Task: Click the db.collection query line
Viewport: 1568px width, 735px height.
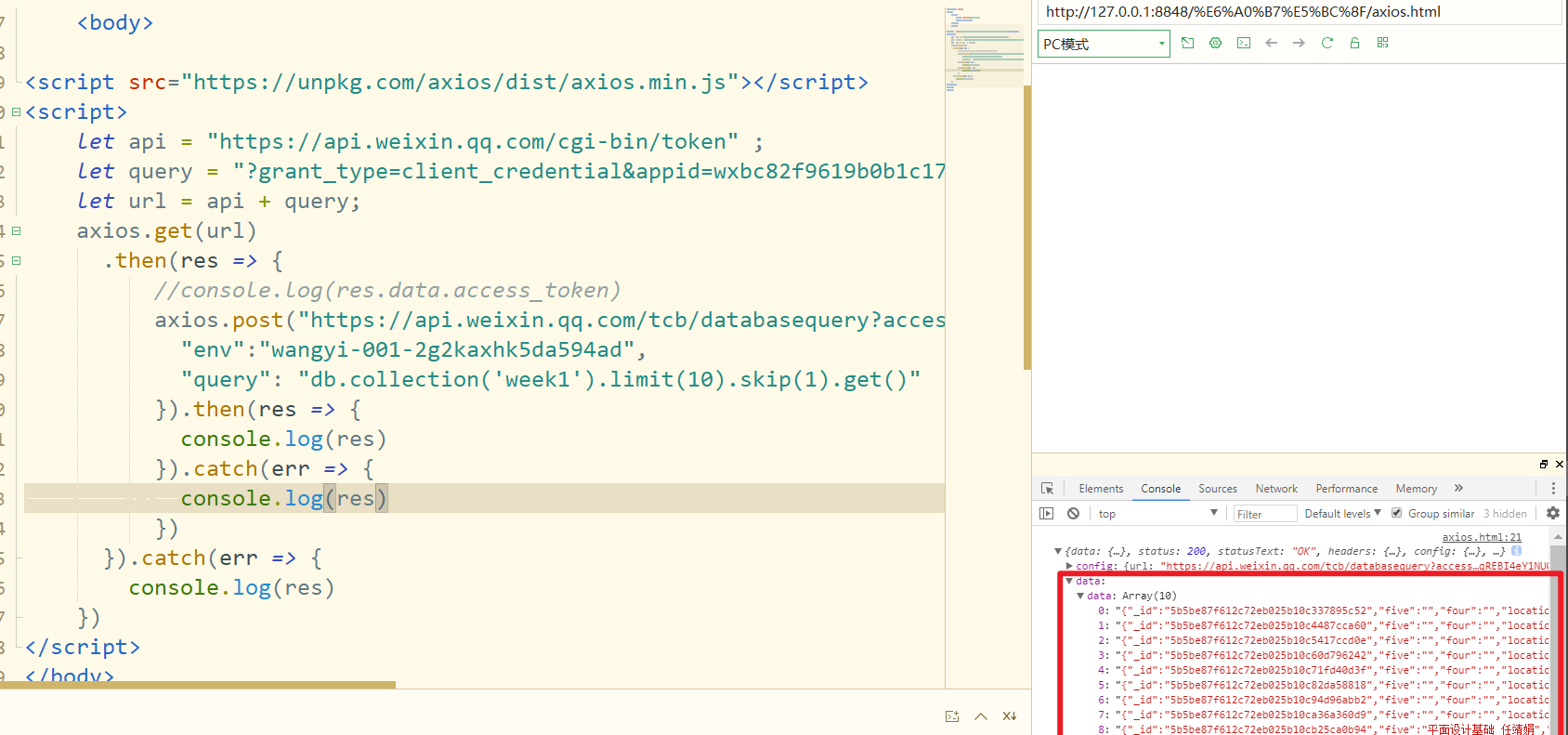Action: coord(551,379)
